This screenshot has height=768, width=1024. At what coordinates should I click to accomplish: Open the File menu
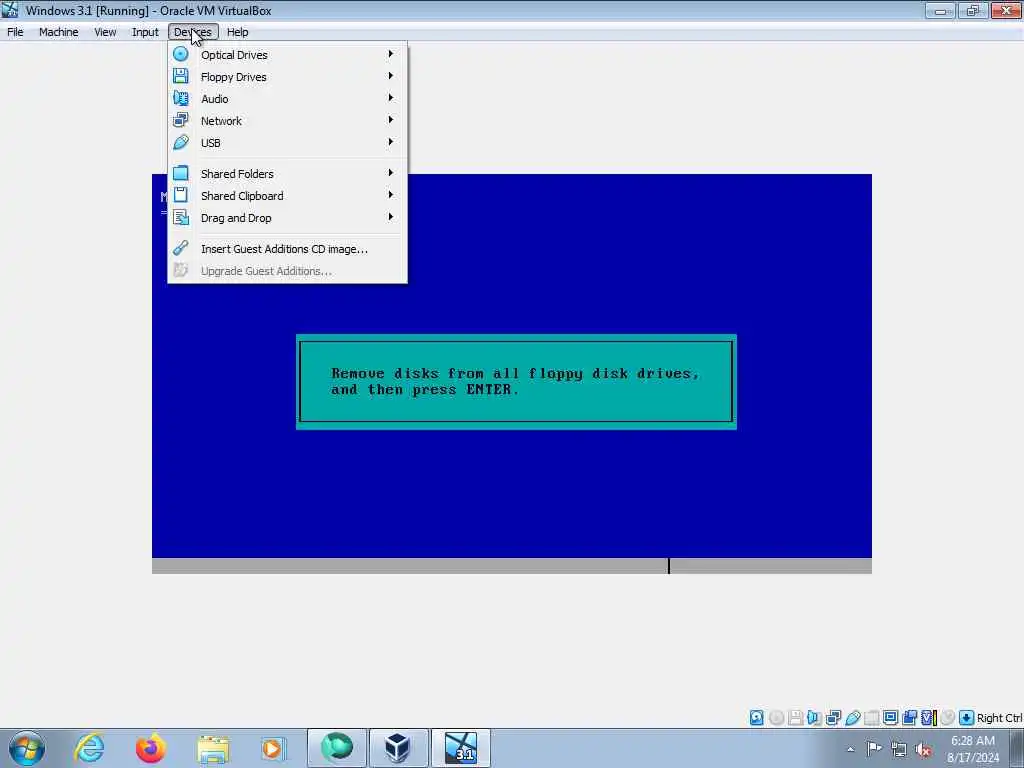[15, 32]
